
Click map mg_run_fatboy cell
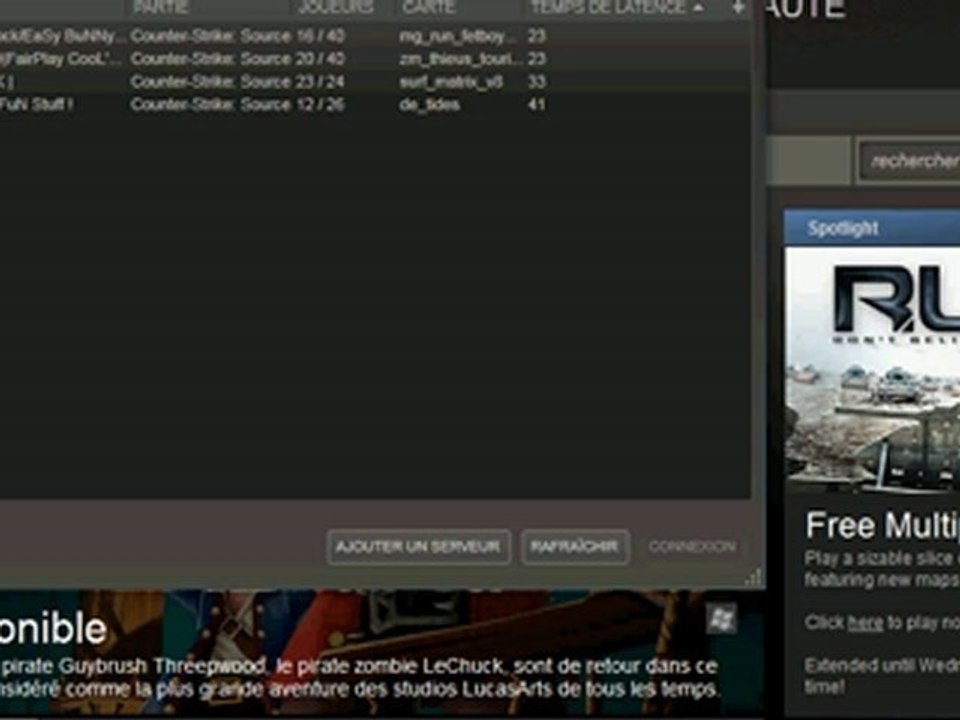(x=458, y=36)
